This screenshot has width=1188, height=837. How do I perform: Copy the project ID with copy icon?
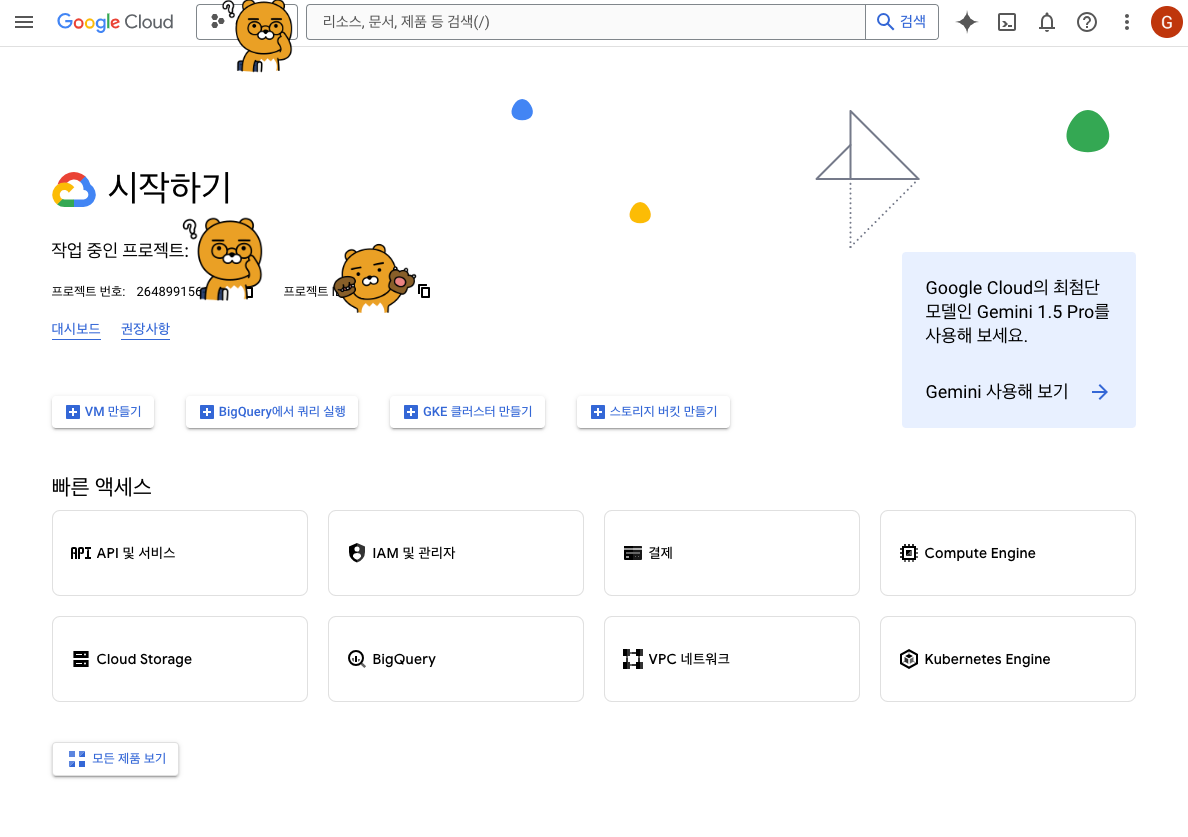pos(424,291)
